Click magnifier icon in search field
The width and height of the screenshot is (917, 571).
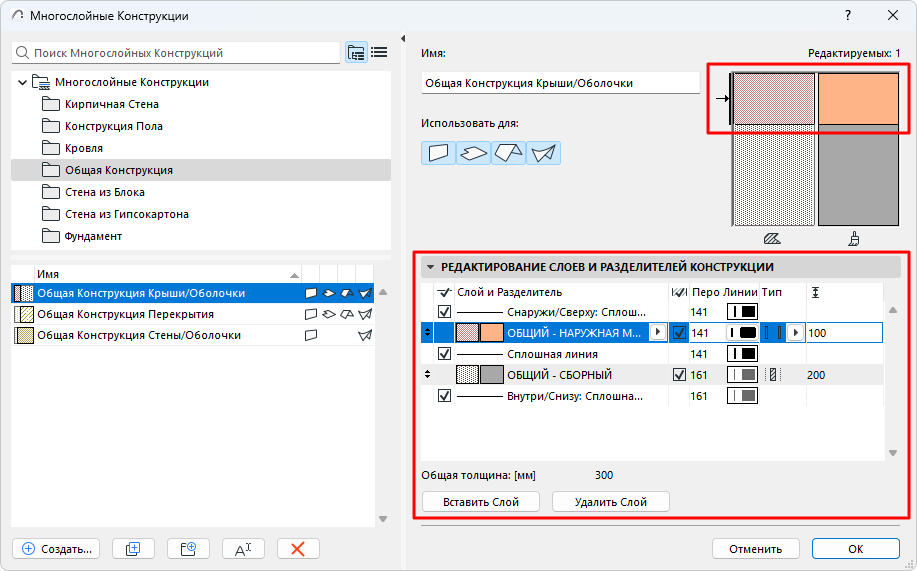[22, 53]
